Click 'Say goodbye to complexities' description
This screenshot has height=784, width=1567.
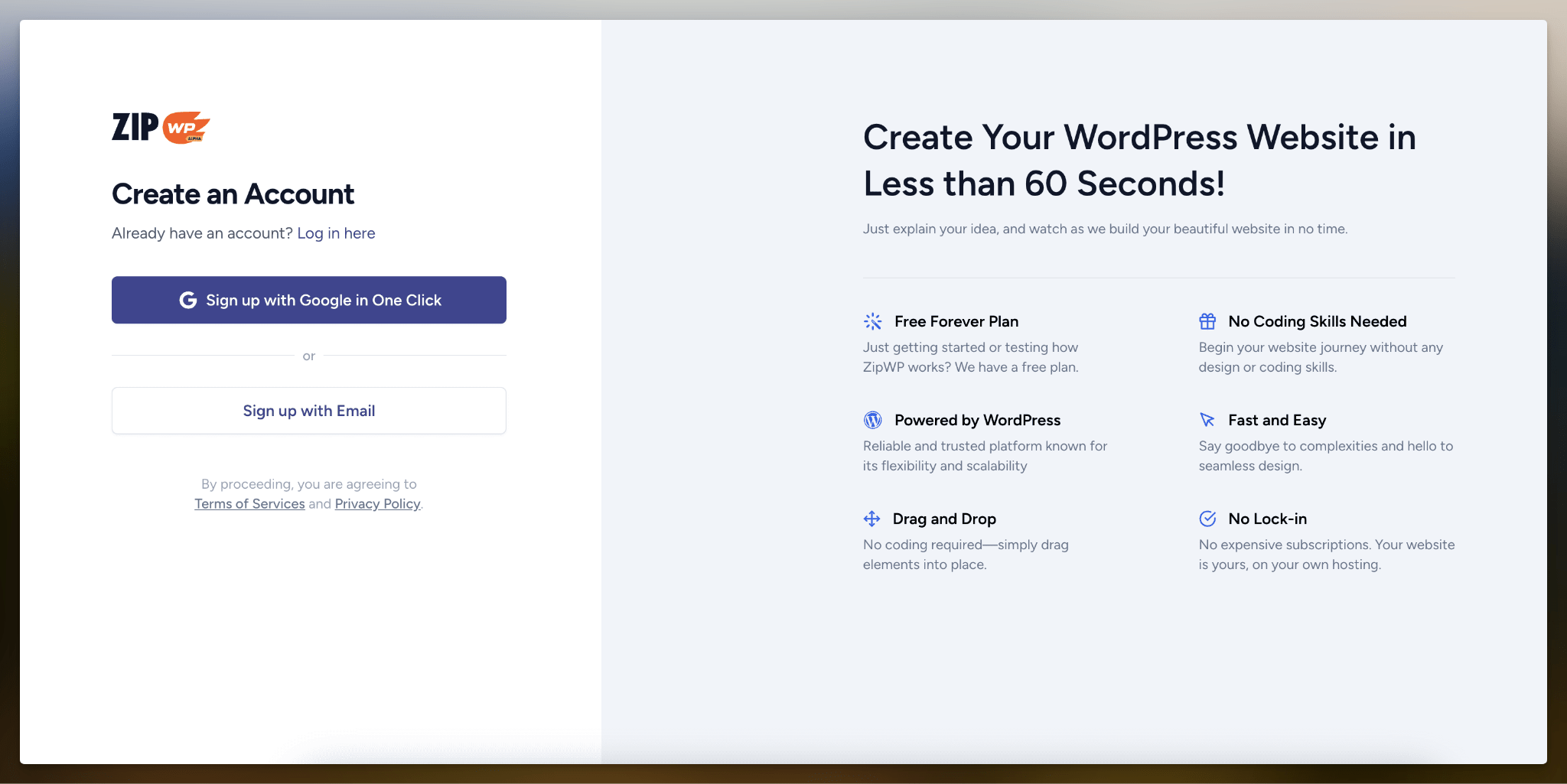pyautogui.click(x=1325, y=456)
